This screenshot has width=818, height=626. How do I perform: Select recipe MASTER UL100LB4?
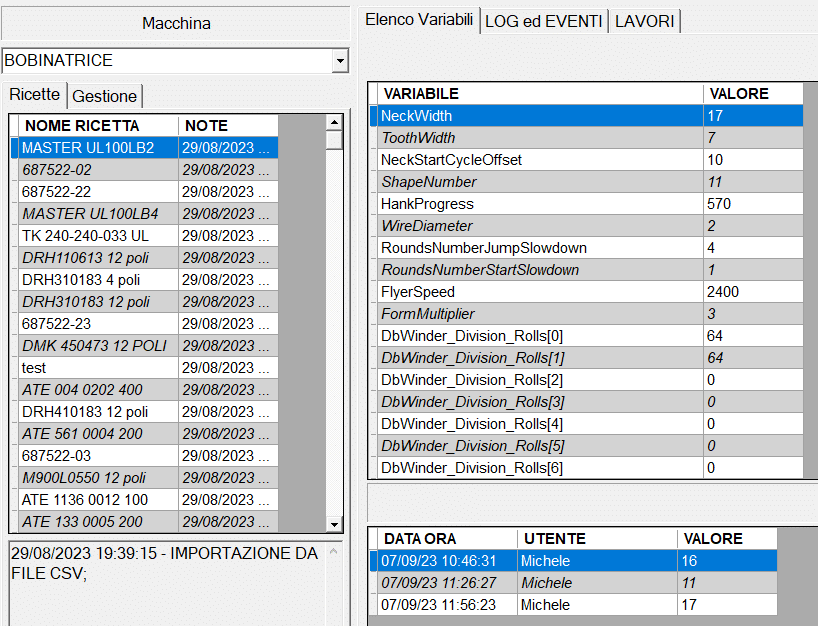[x=90, y=214]
